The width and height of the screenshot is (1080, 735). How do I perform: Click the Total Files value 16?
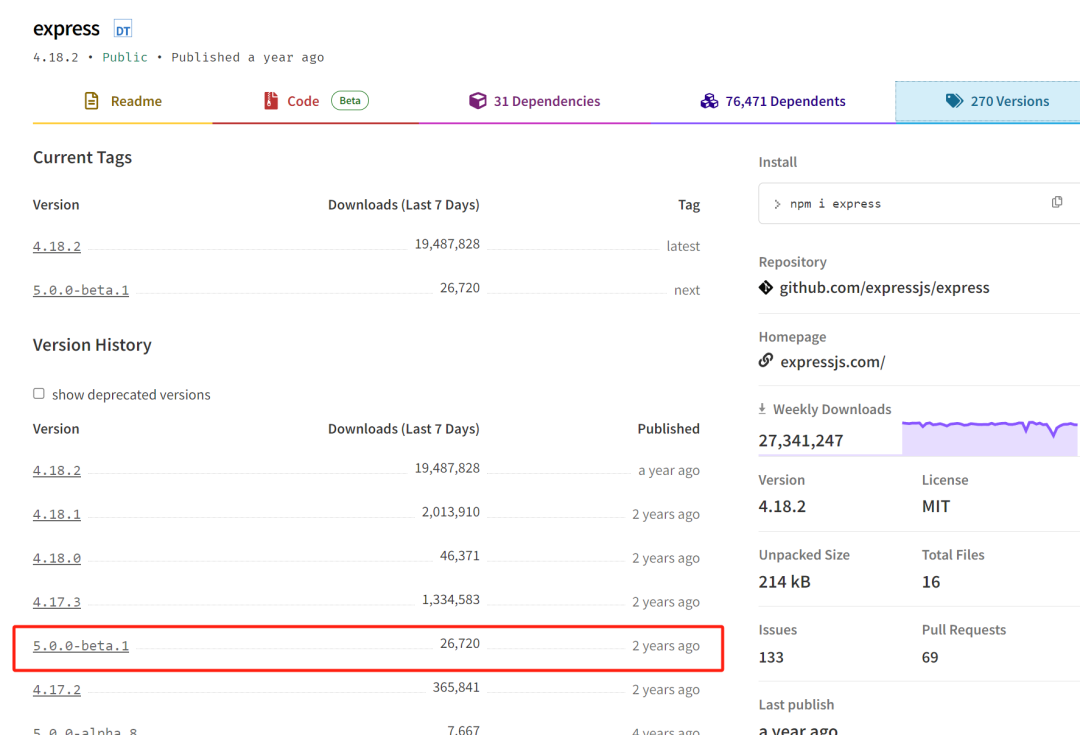[x=931, y=581]
